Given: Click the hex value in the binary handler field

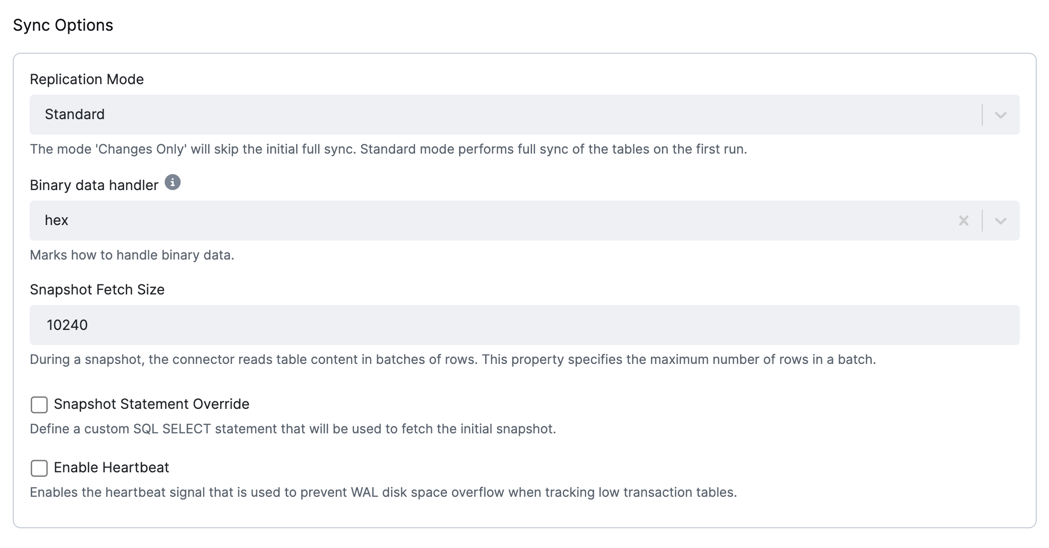Looking at the screenshot, I should tap(56, 220).
